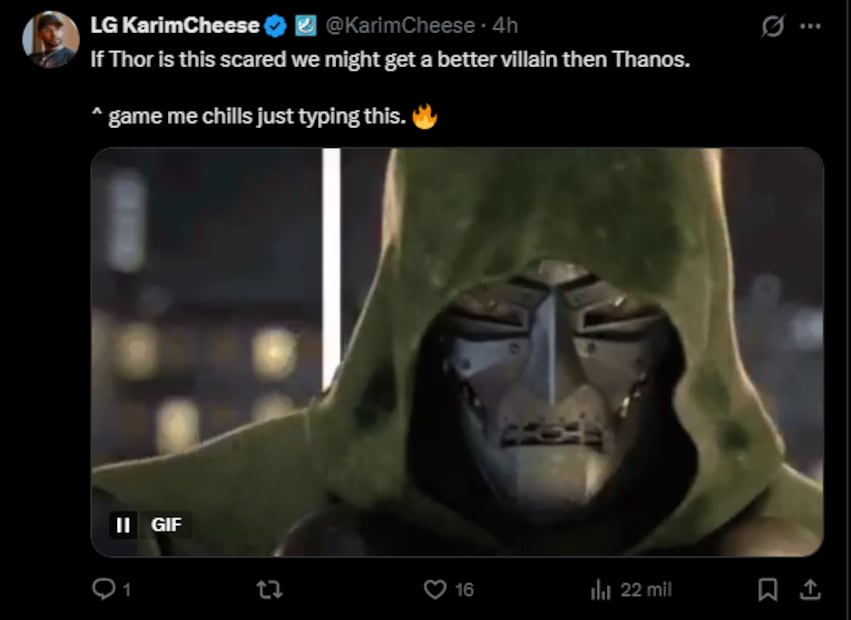Click the LG KarimCheese display name

(175, 25)
